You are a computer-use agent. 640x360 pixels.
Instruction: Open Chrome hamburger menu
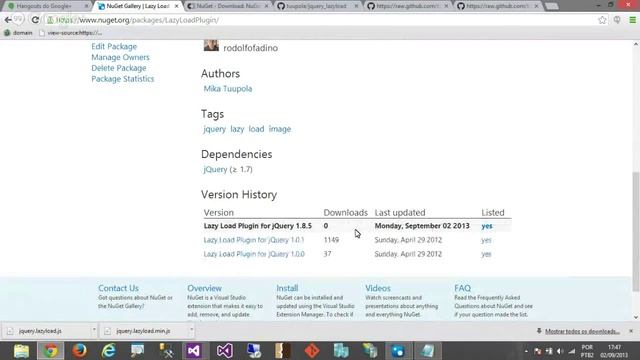pyautogui.click(x=632, y=20)
